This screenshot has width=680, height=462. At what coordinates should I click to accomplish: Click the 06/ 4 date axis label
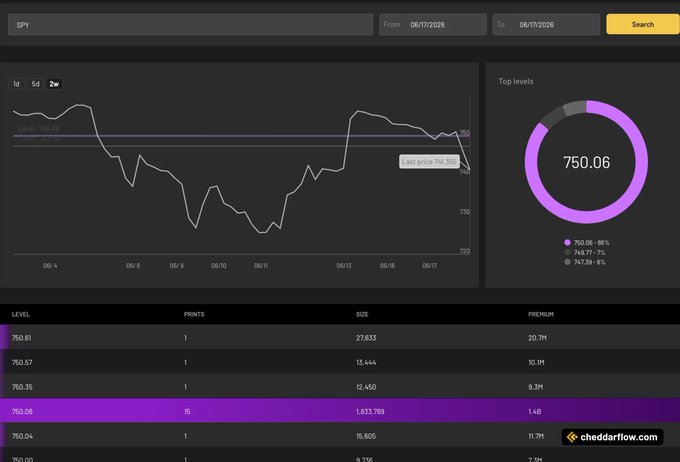(x=50, y=265)
